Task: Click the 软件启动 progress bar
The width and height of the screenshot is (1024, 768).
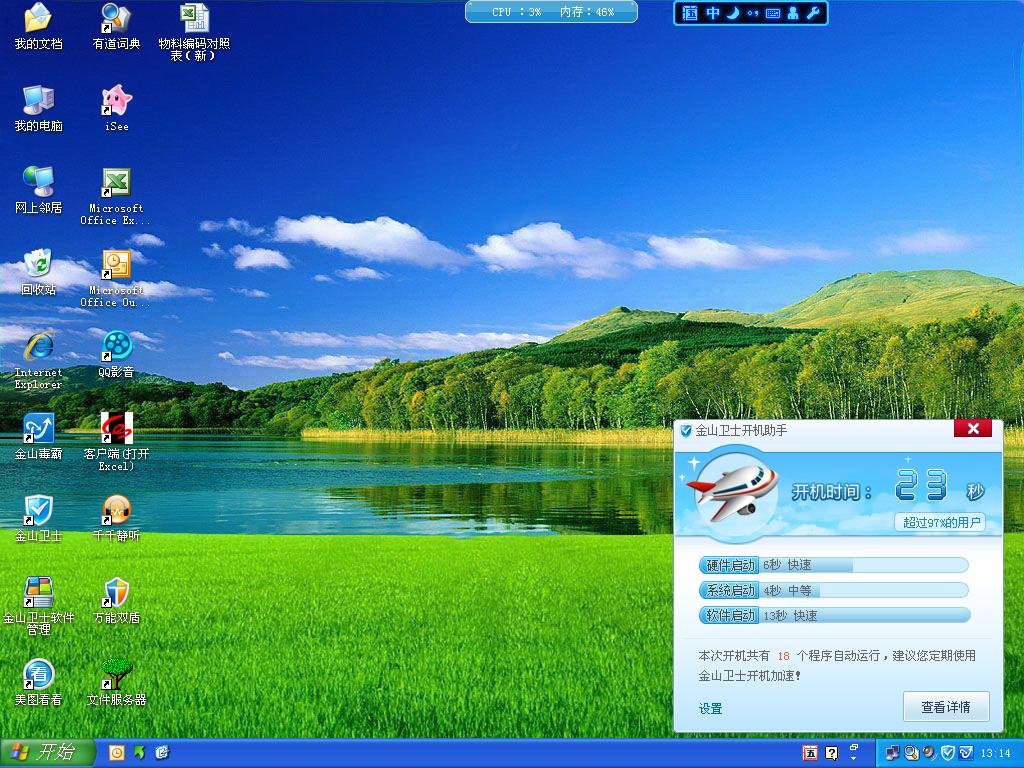Action: pos(834,615)
